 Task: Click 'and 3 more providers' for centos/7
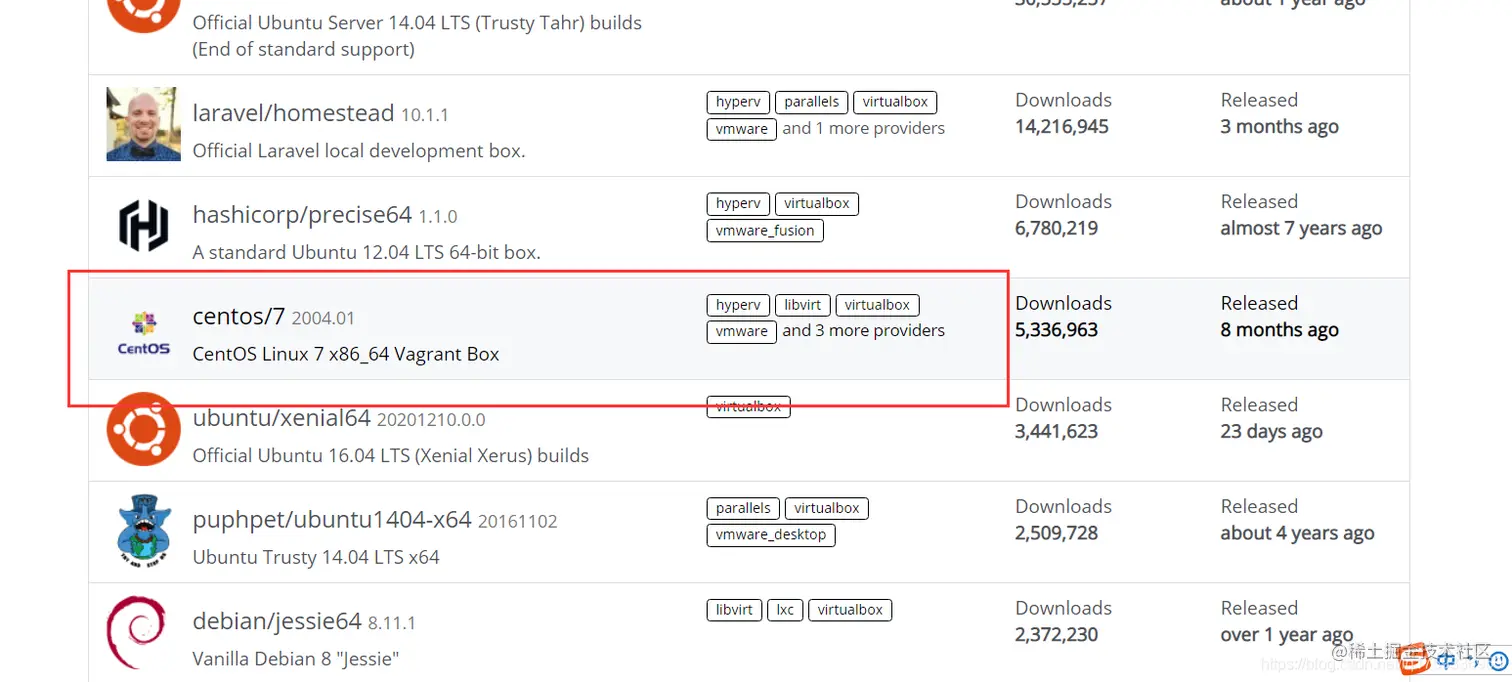864,330
